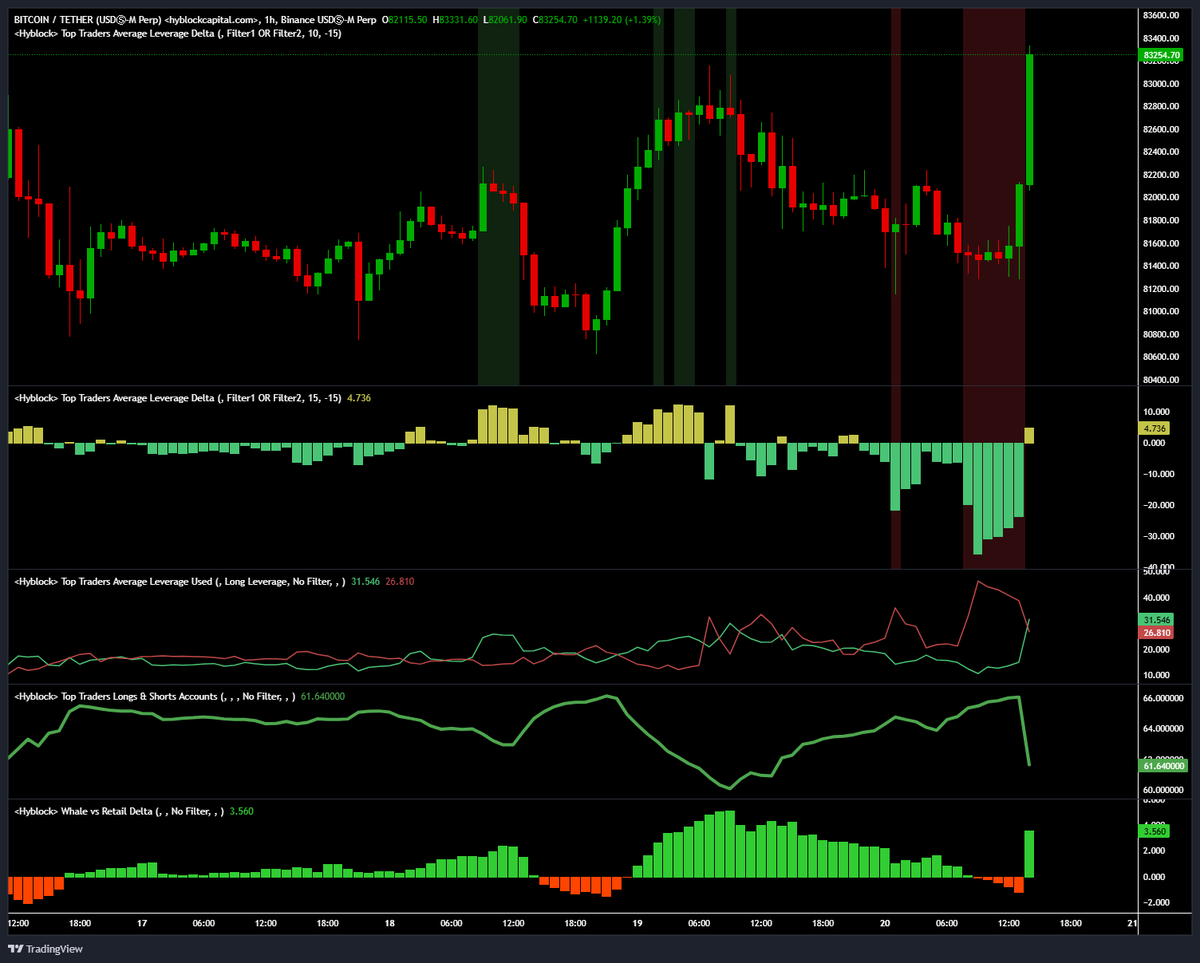This screenshot has height=963, width=1200.
Task: Click the 2.000 axis label in the Whale pane
Action: coord(1155,851)
